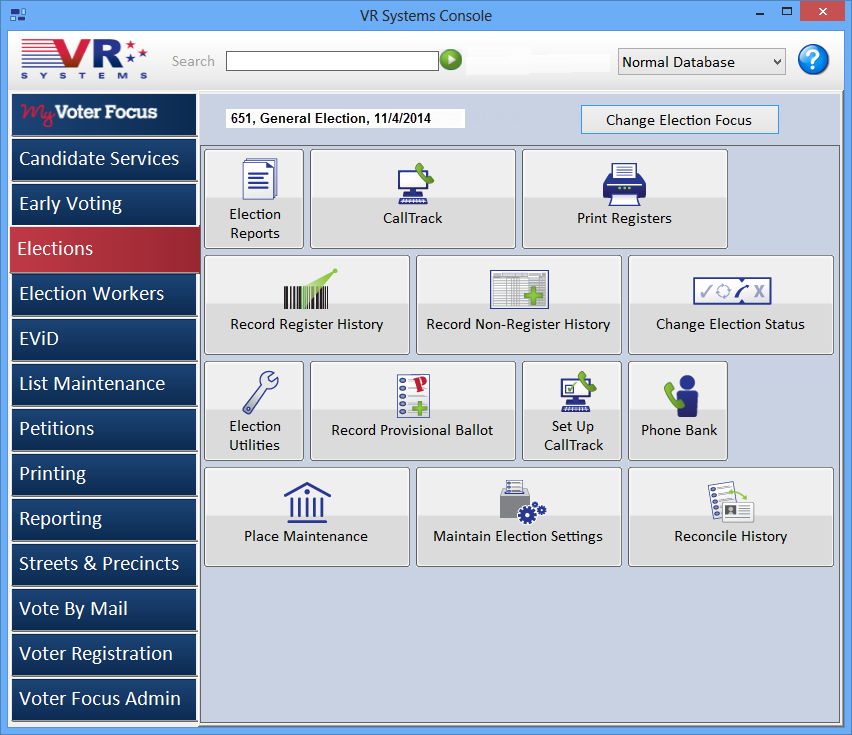Switch to List Maintenance section
852x735 pixels.
[x=104, y=385]
